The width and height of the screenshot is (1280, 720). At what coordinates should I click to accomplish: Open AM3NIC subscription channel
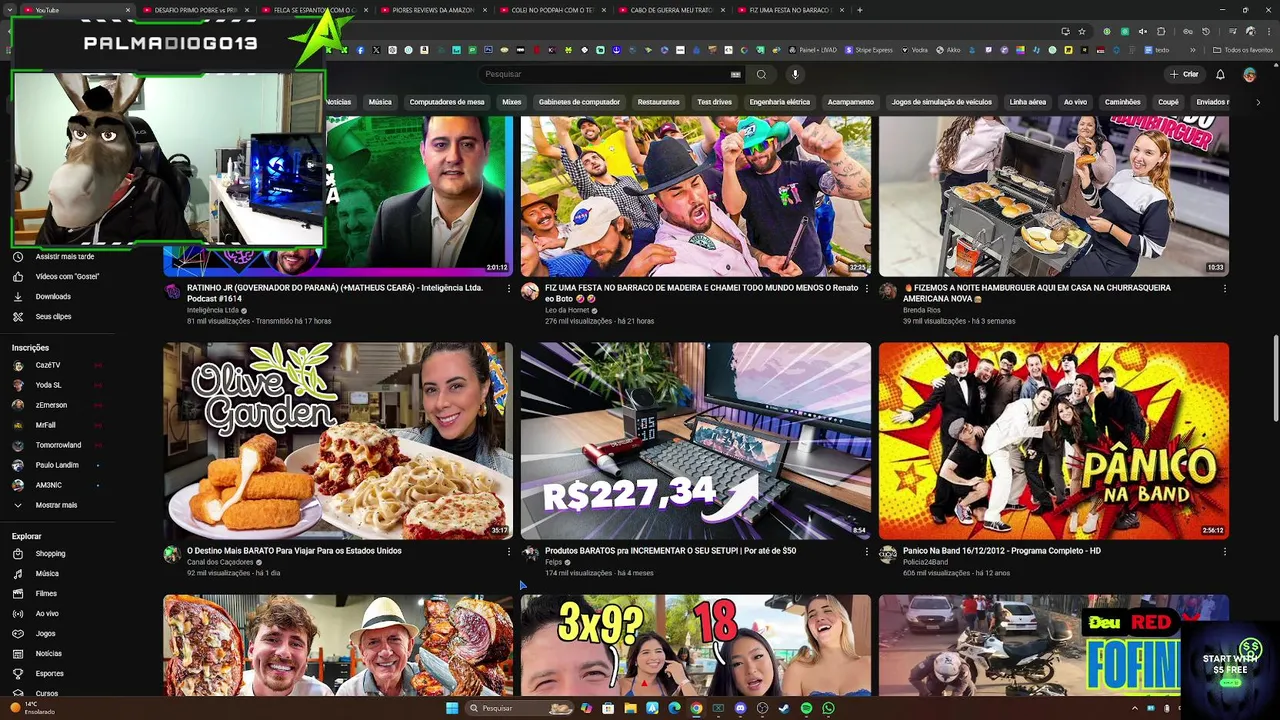point(48,485)
